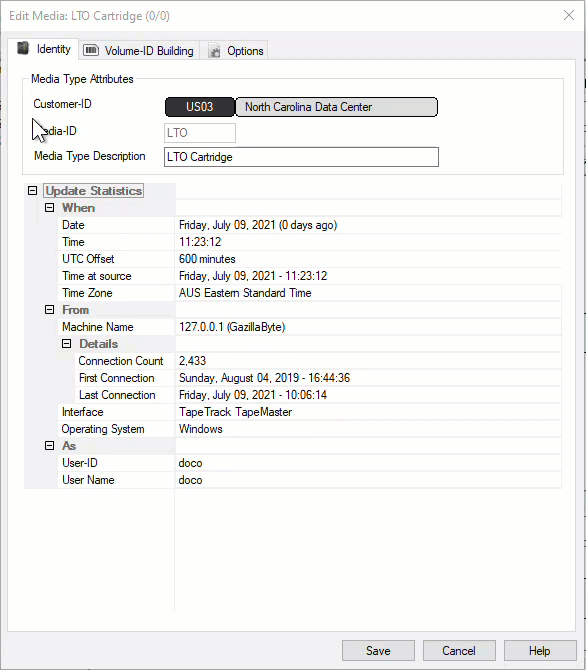Select the US03 customer ID badge

(200, 107)
